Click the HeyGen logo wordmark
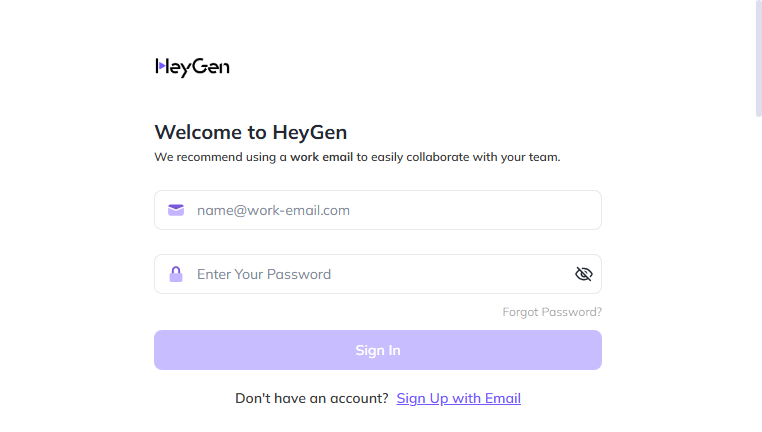762x432 pixels. (x=192, y=67)
